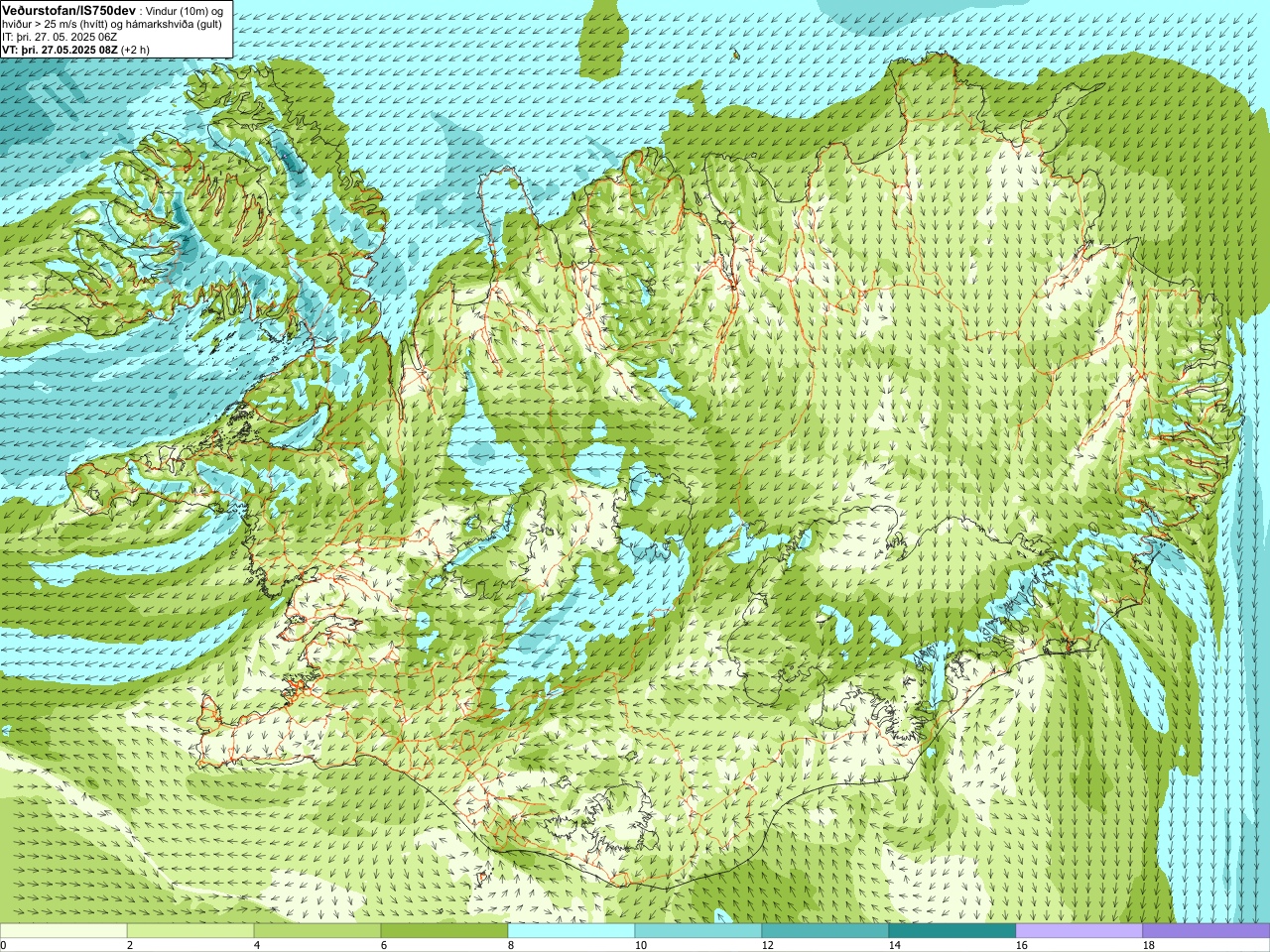Click the medium green 4–6 m/s legend swatch
The image size is (1270, 952).
317,931
